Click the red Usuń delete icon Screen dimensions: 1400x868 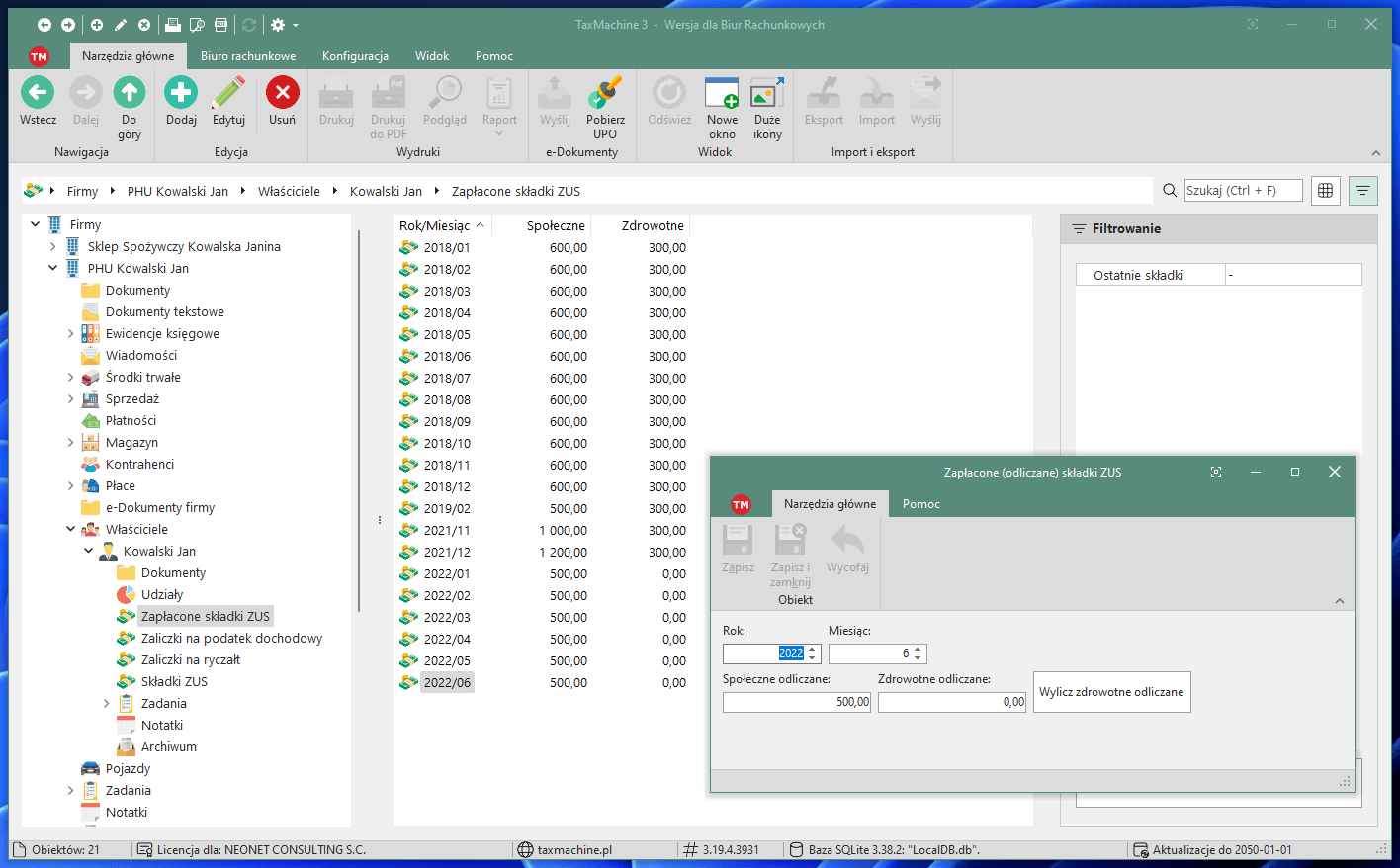tap(282, 94)
